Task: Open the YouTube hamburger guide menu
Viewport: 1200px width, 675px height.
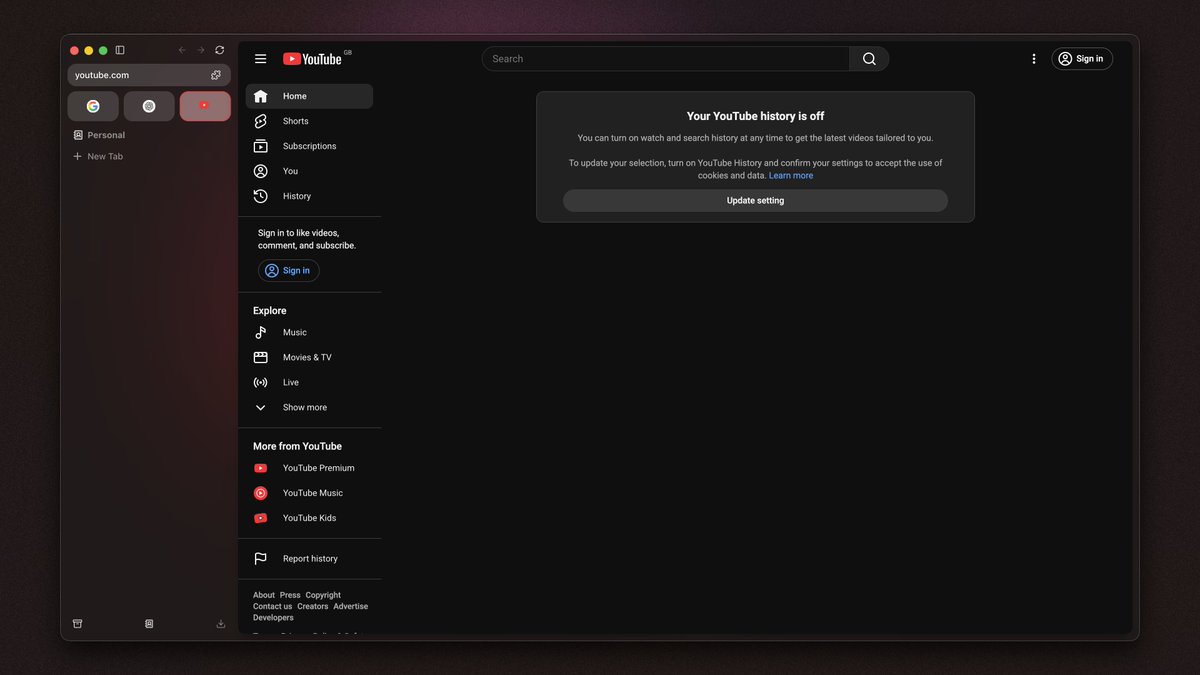Action: (x=261, y=59)
